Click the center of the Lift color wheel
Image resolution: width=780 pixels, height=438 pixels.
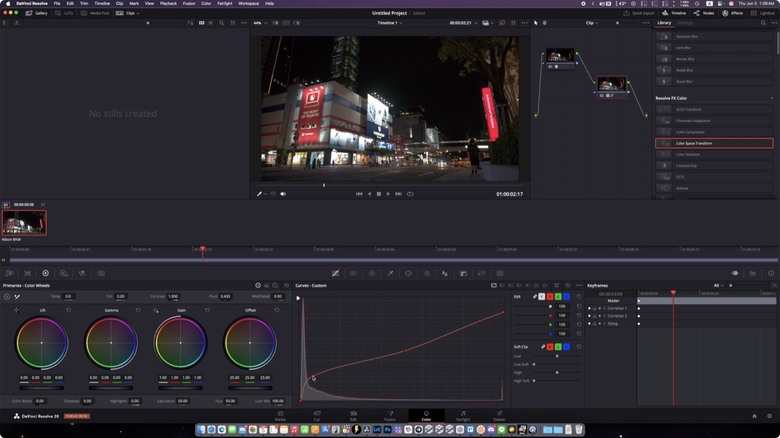pyautogui.click(x=41, y=343)
